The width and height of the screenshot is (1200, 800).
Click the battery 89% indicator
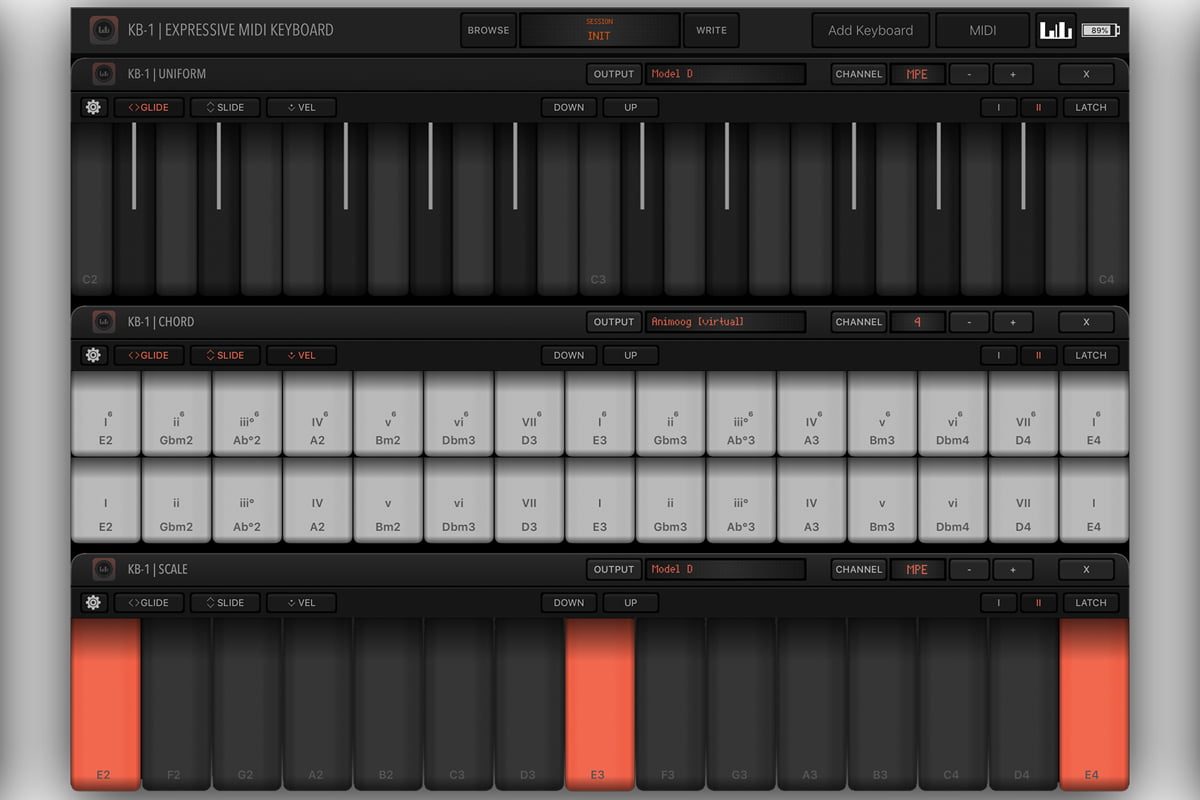click(1101, 31)
